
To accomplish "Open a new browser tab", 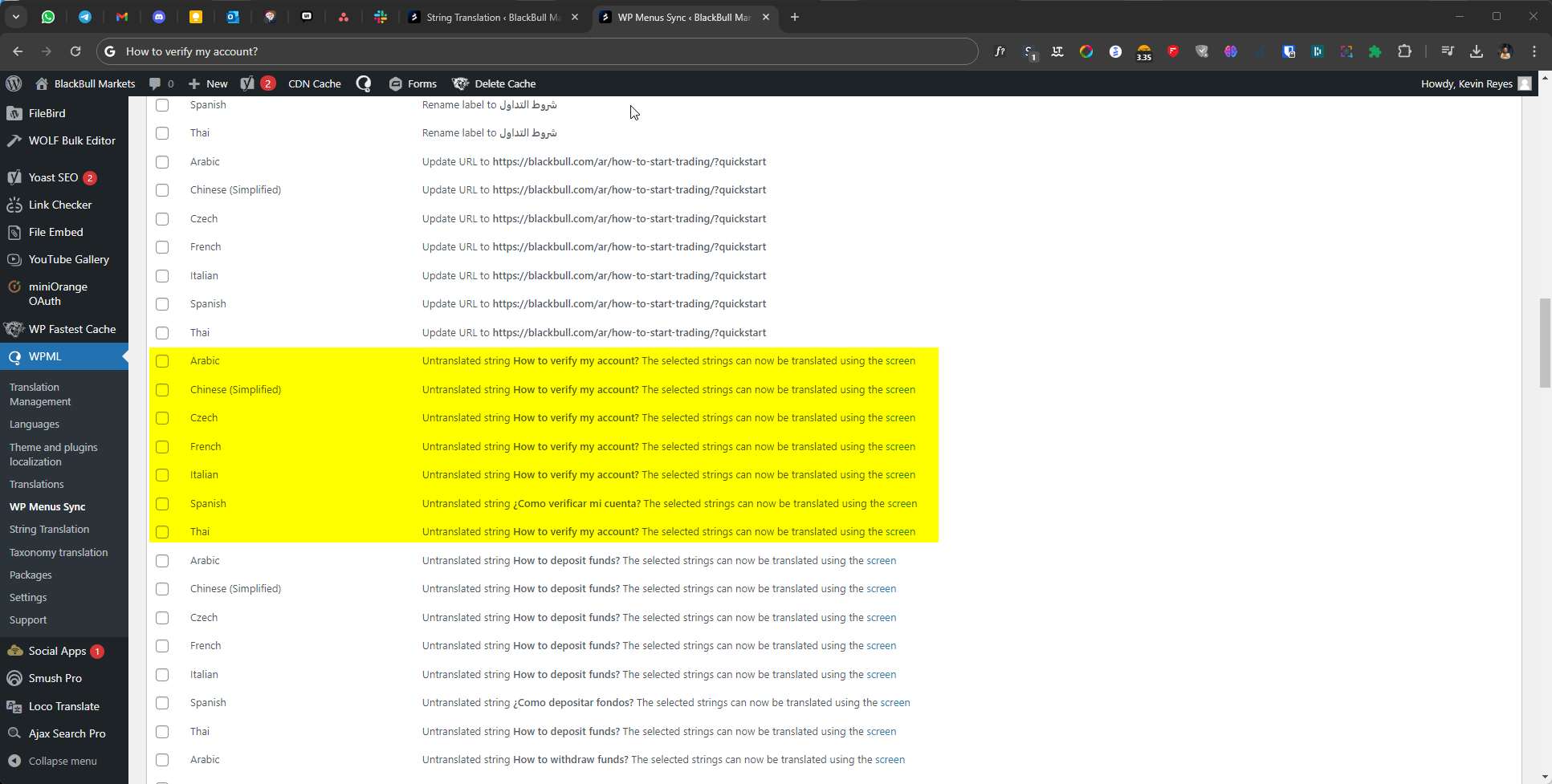I will (795, 17).
